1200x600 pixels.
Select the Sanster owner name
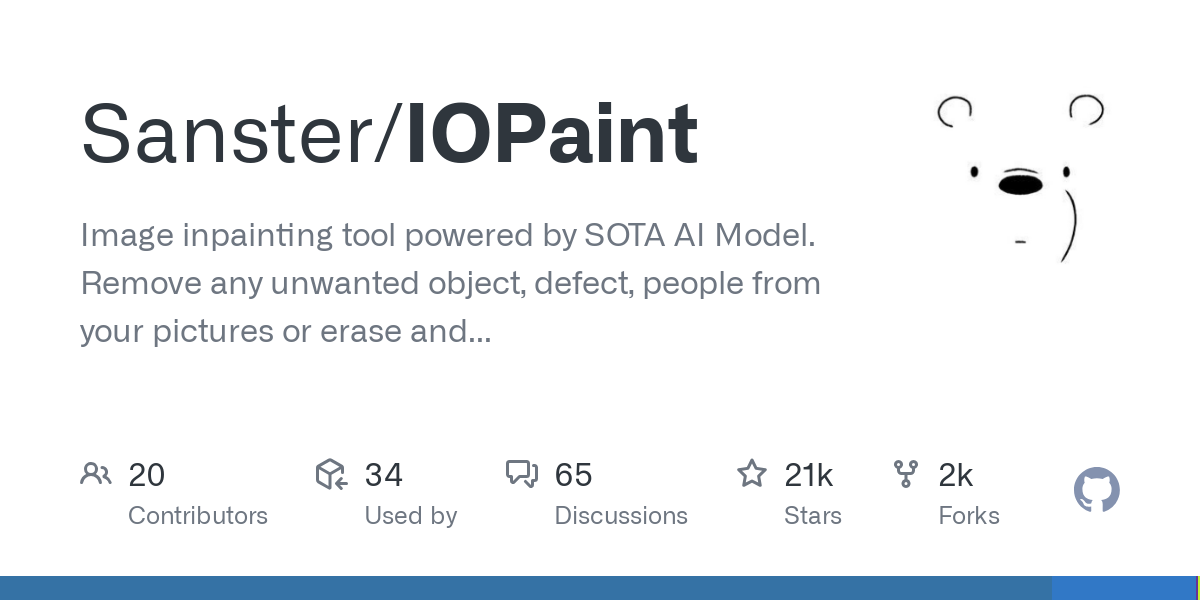229,134
